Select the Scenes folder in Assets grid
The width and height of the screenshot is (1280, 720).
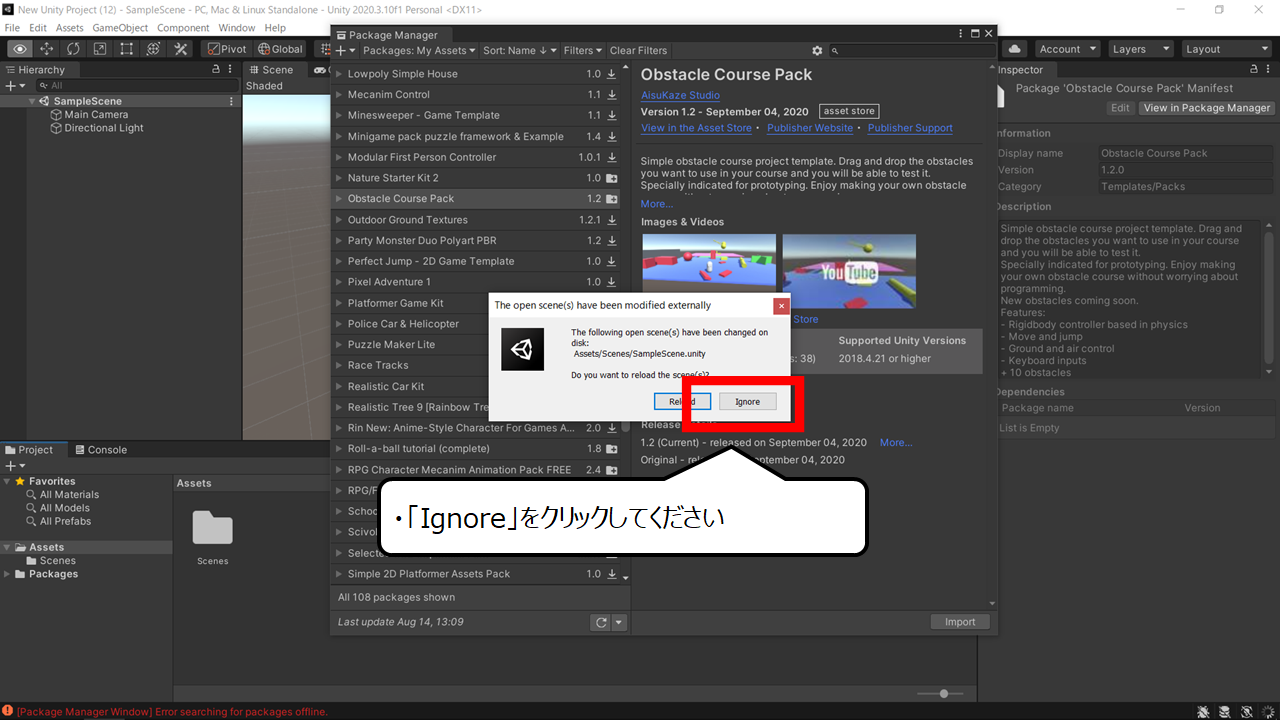click(213, 538)
